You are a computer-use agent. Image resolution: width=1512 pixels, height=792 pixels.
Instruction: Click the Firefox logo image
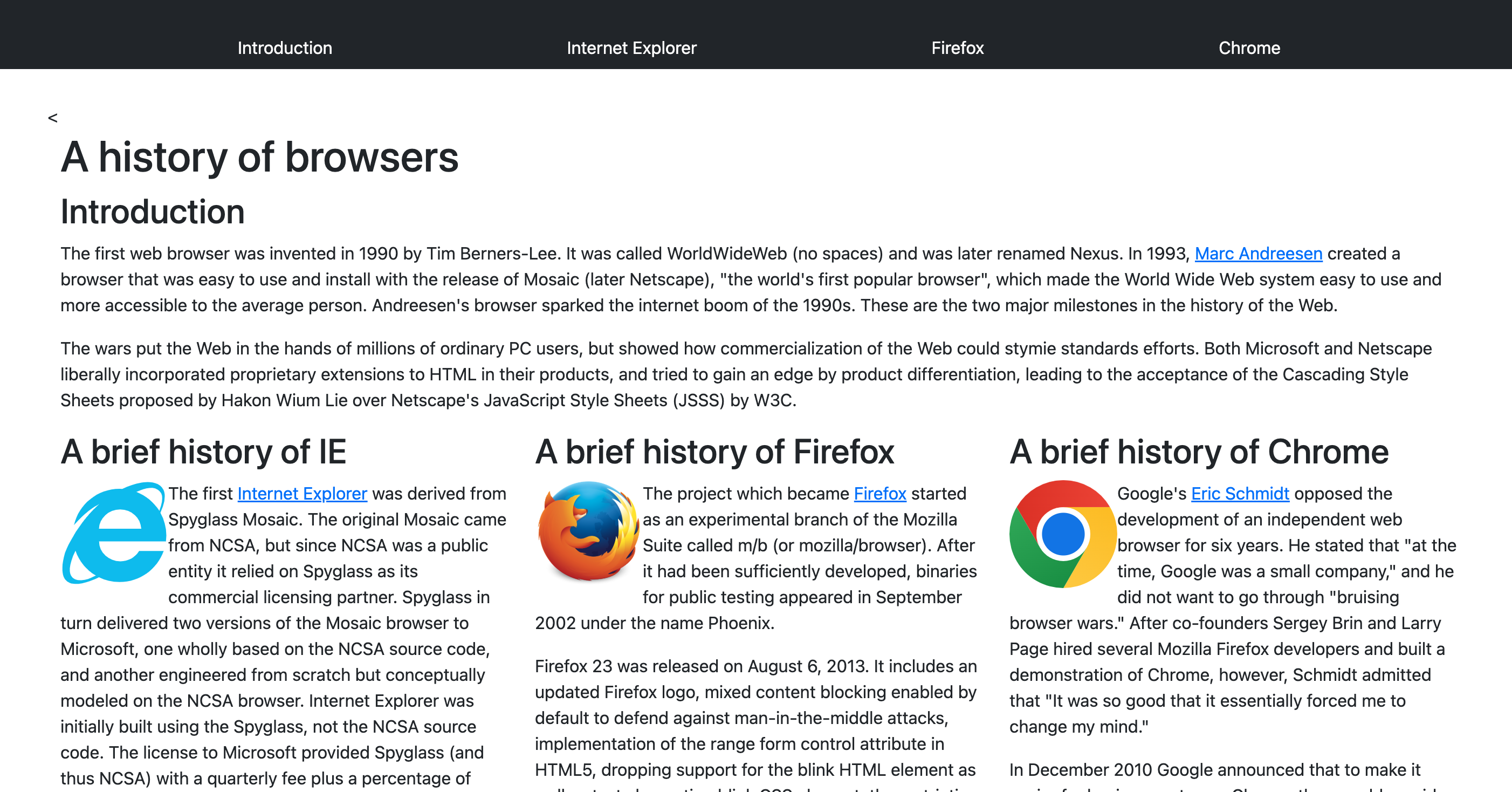(588, 531)
